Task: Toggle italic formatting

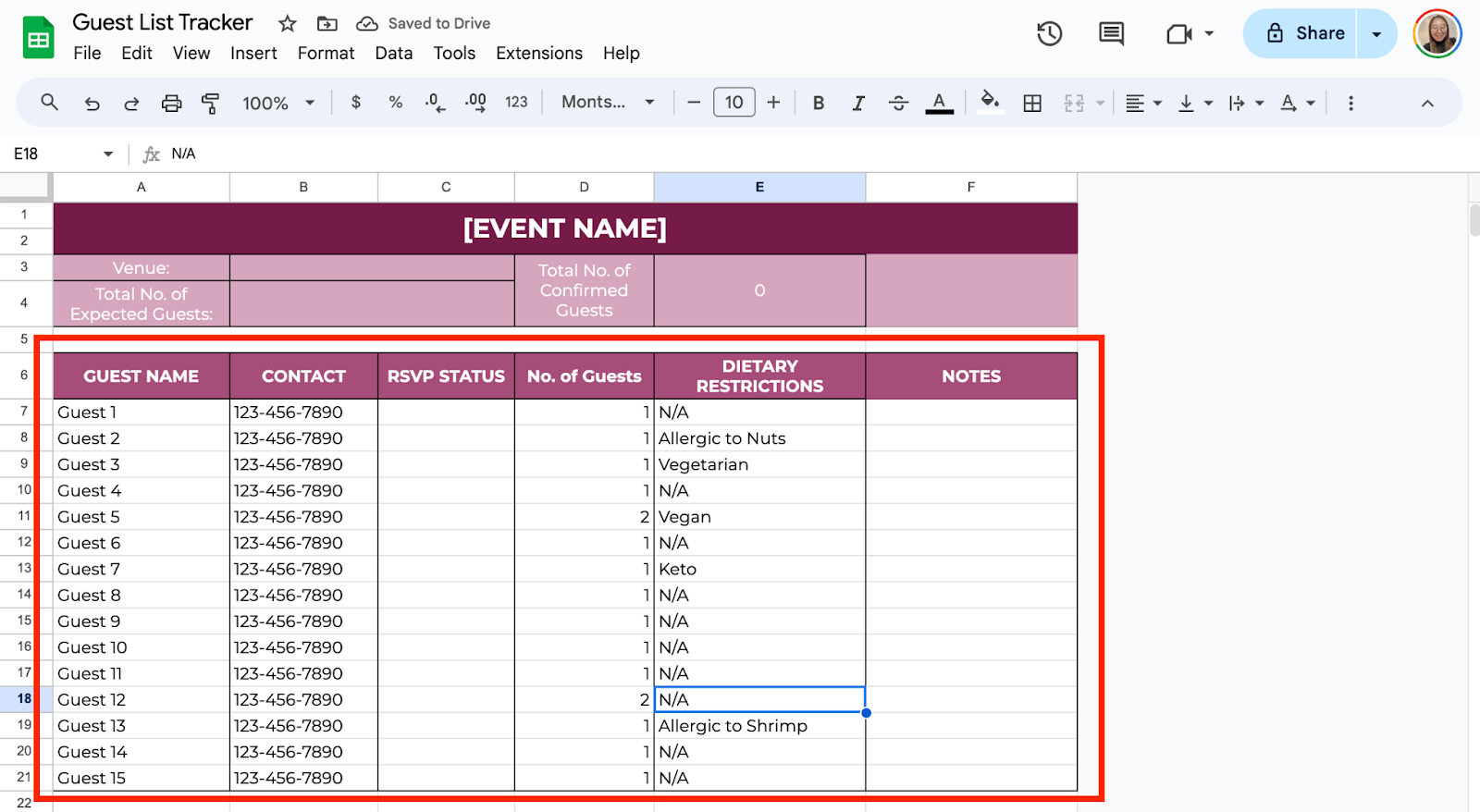Action: (857, 104)
